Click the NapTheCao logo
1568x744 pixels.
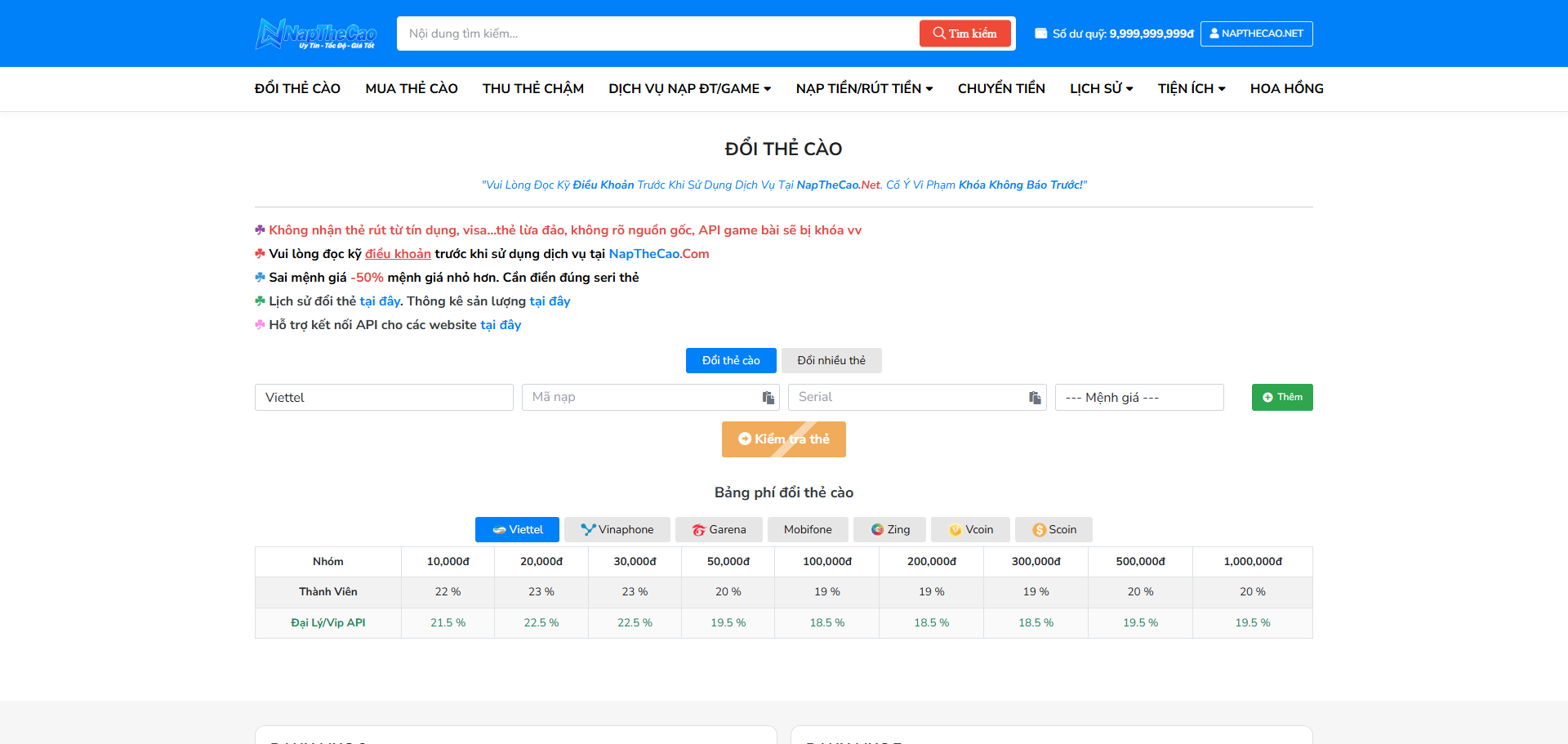[316, 33]
